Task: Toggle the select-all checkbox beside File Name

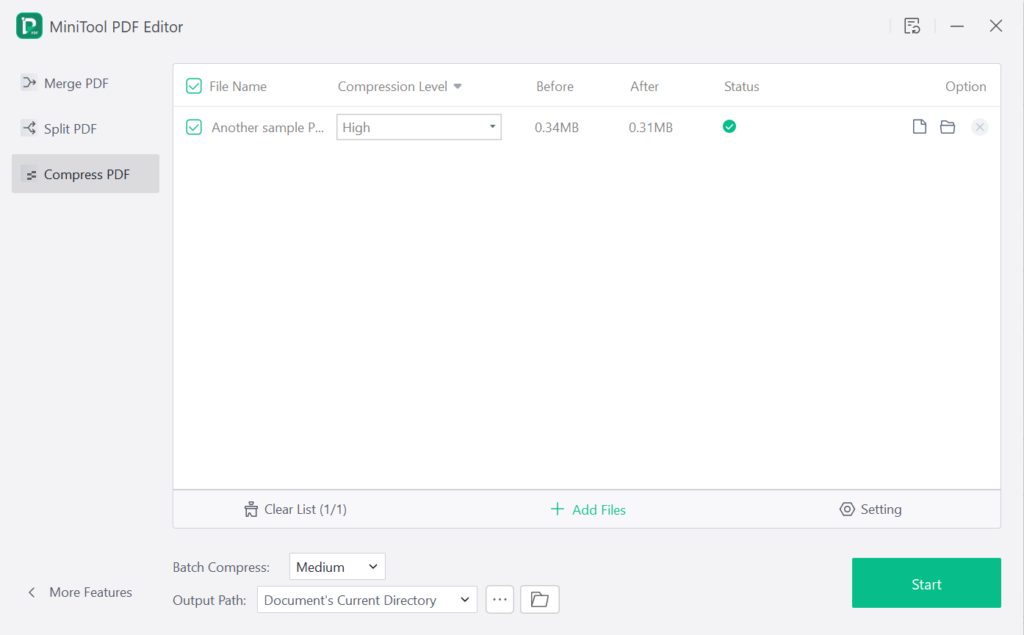Action: pyautogui.click(x=194, y=86)
